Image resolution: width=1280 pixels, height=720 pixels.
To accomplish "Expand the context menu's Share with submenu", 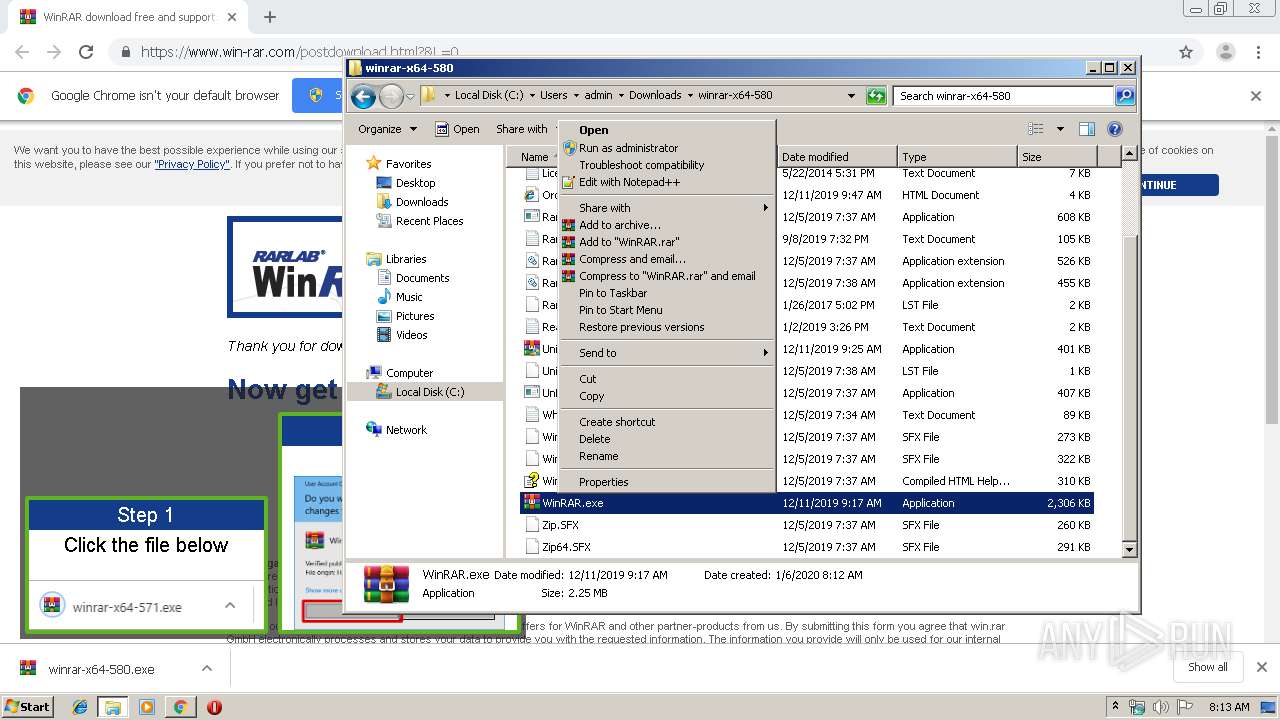I will tap(667, 208).
